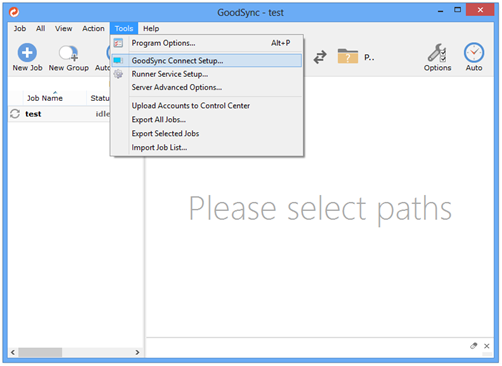The height and width of the screenshot is (366, 502).
Task: Open the View menu
Action: pos(63,29)
